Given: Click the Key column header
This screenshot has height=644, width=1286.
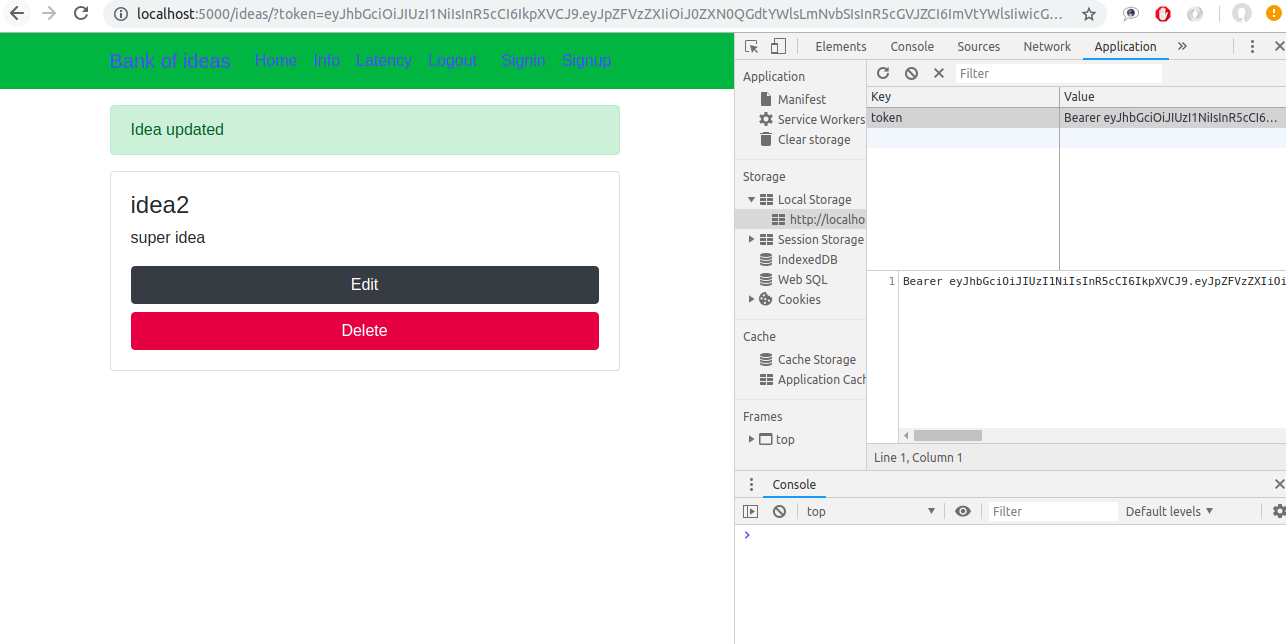Looking at the screenshot, I should [962, 97].
